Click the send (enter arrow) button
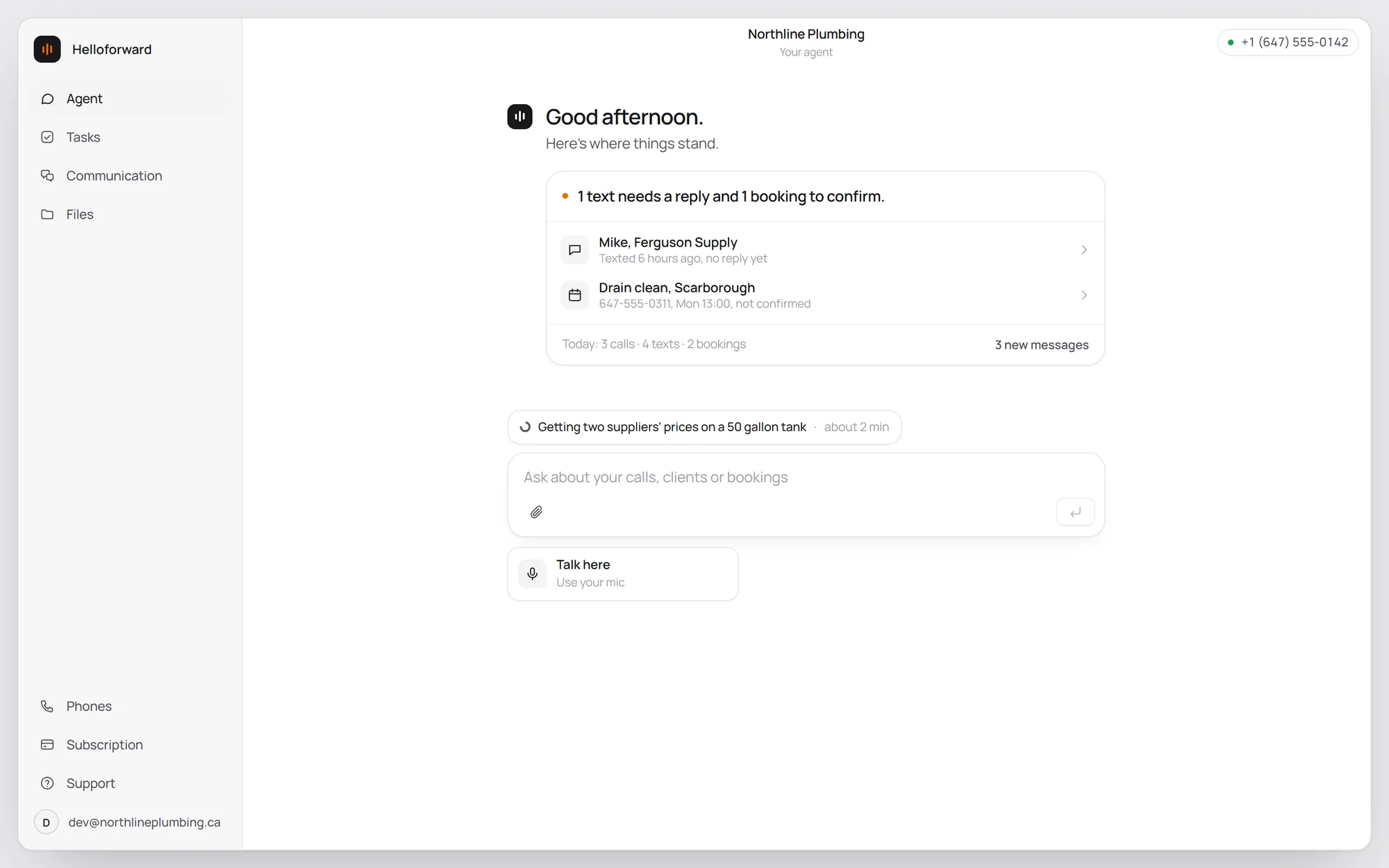Image resolution: width=1389 pixels, height=868 pixels. tap(1075, 512)
